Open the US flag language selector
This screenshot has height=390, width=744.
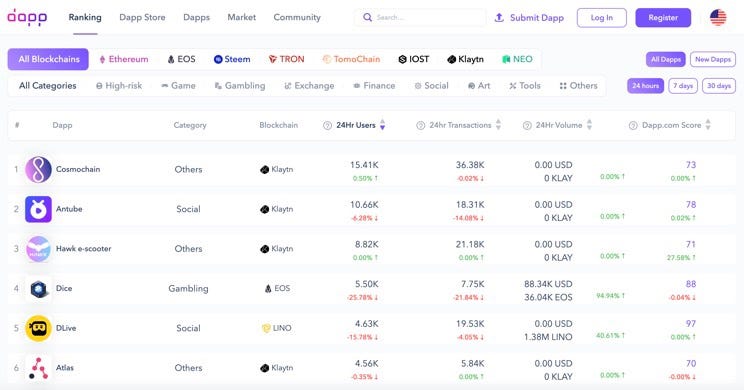coord(718,18)
